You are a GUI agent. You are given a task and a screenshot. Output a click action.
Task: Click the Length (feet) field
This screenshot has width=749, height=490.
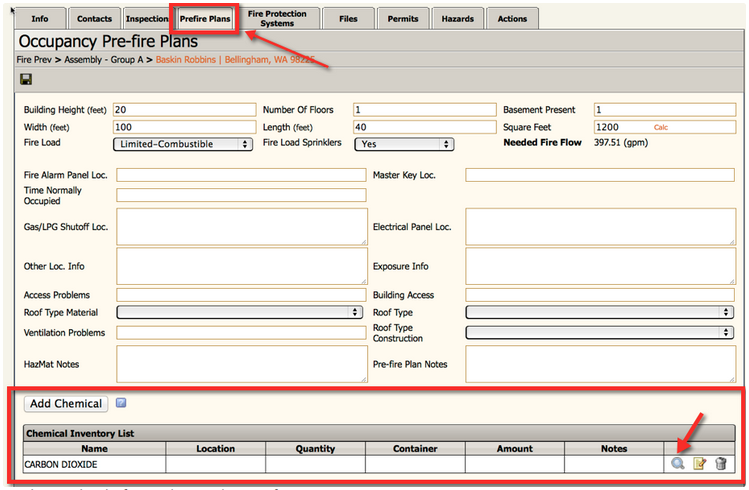(425, 127)
